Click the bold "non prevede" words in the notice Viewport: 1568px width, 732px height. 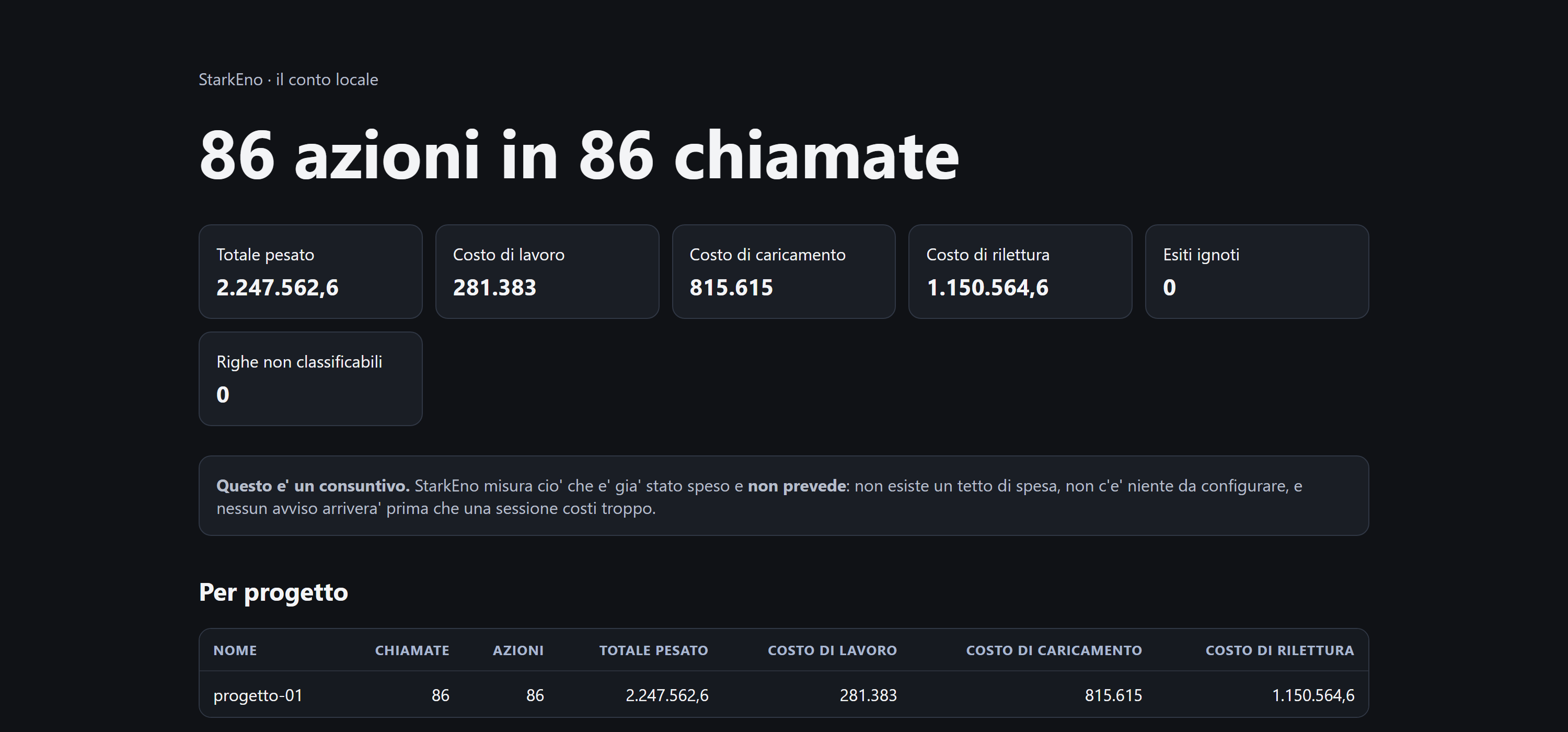(x=797, y=486)
